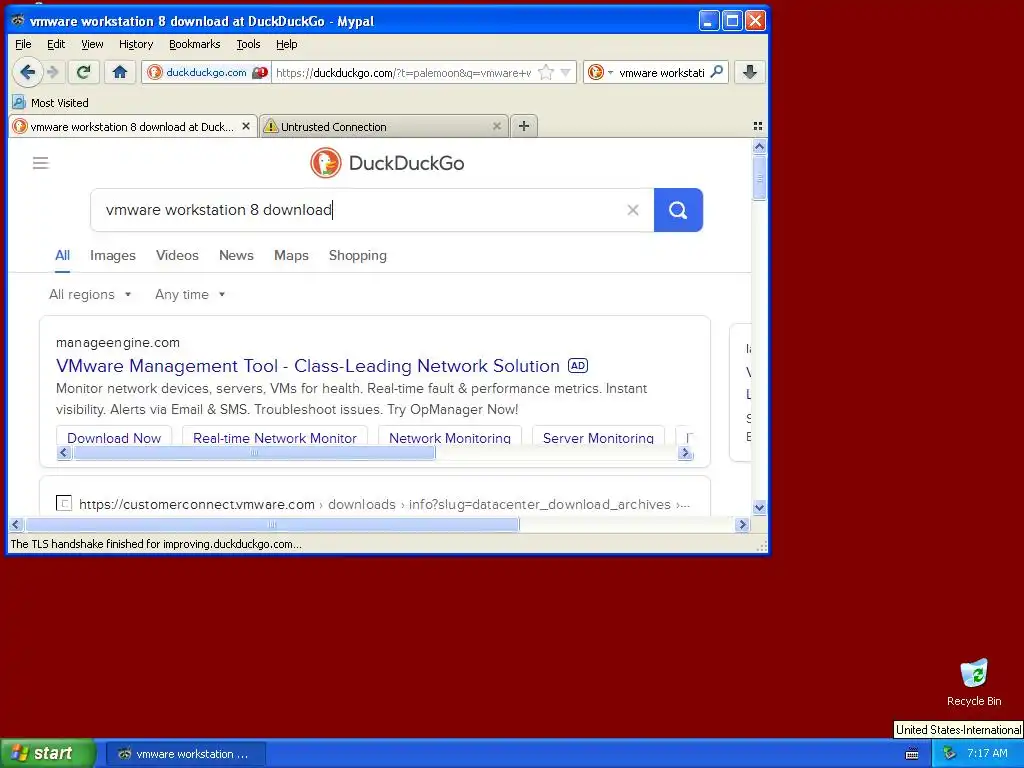Select the vmware workstation taskbar button
The image size is (1024, 768).
(185, 754)
